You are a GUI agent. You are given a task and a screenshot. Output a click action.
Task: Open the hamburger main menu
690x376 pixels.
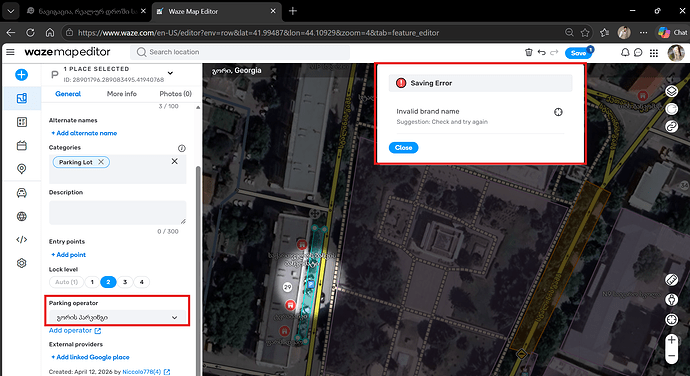10,52
